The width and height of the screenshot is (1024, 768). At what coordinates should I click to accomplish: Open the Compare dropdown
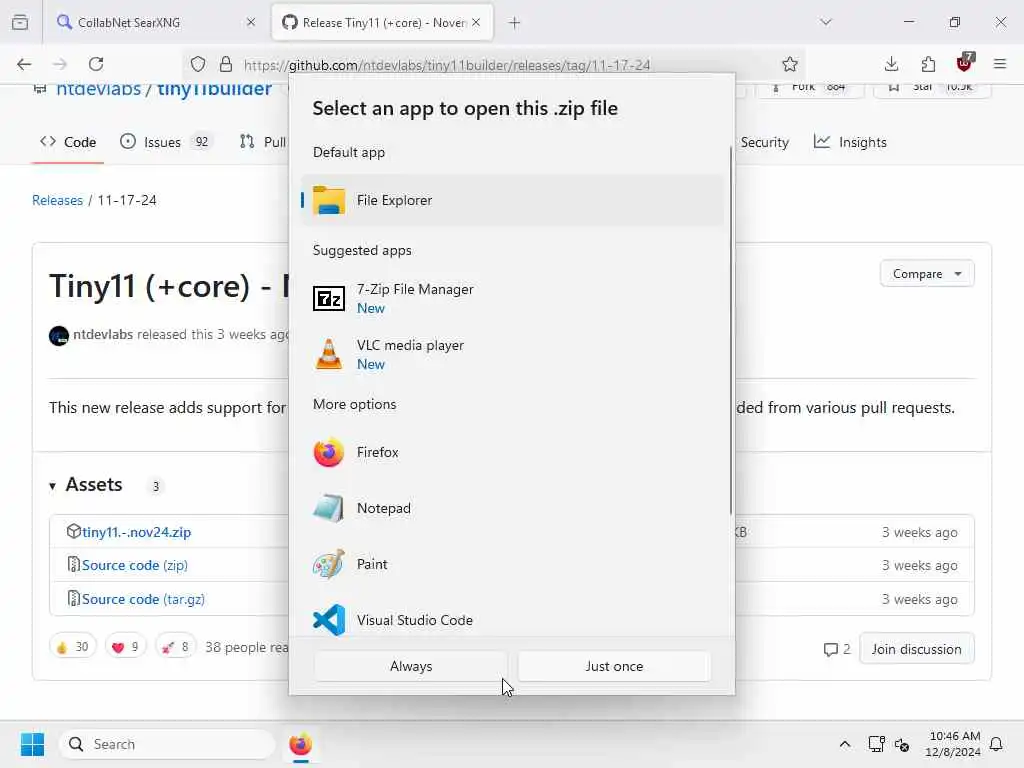click(x=927, y=274)
